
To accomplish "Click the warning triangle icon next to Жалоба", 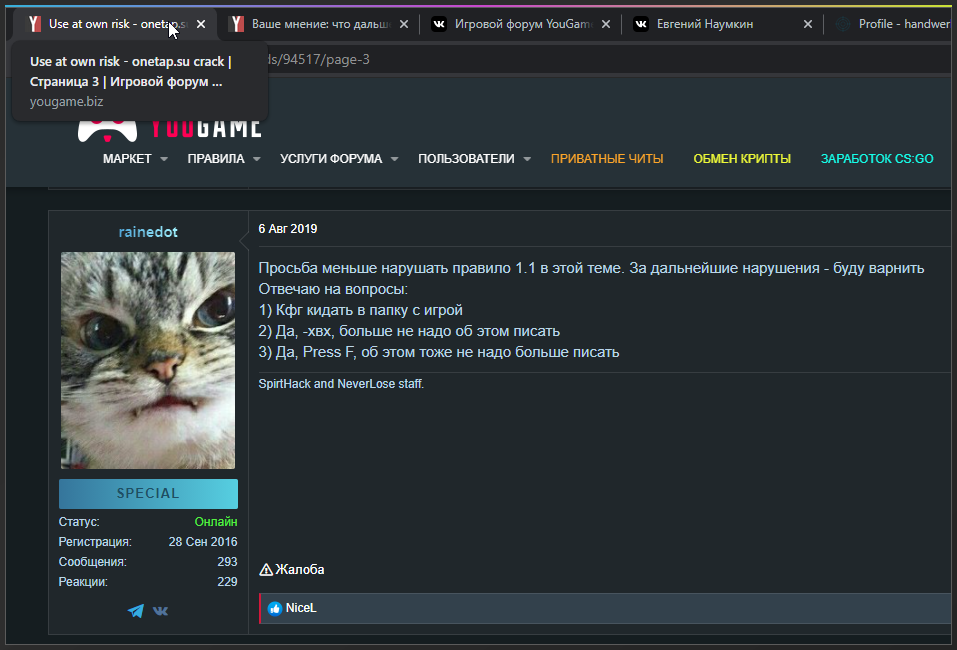I will coord(266,569).
